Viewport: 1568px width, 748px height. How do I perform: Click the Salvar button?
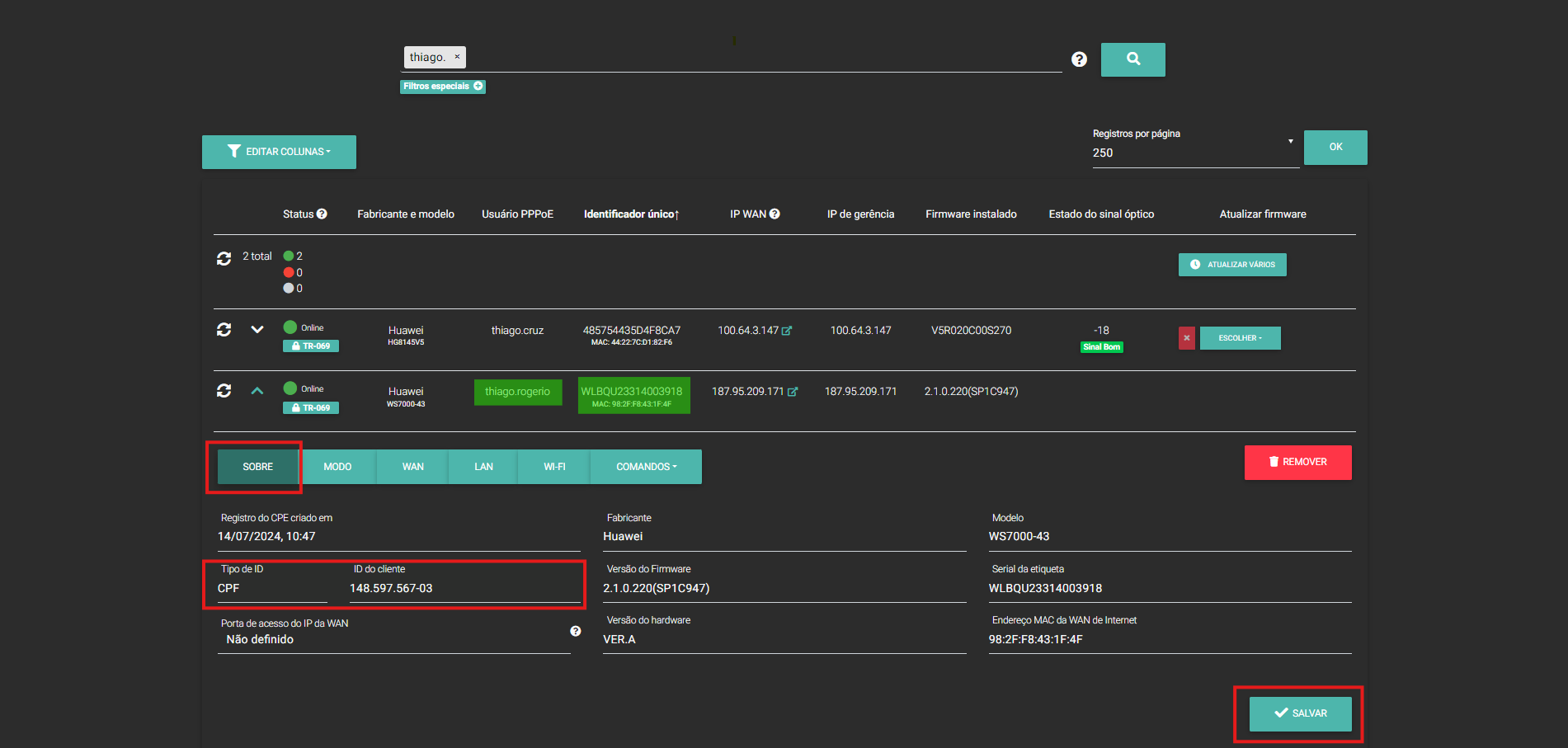(x=1300, y=713)
